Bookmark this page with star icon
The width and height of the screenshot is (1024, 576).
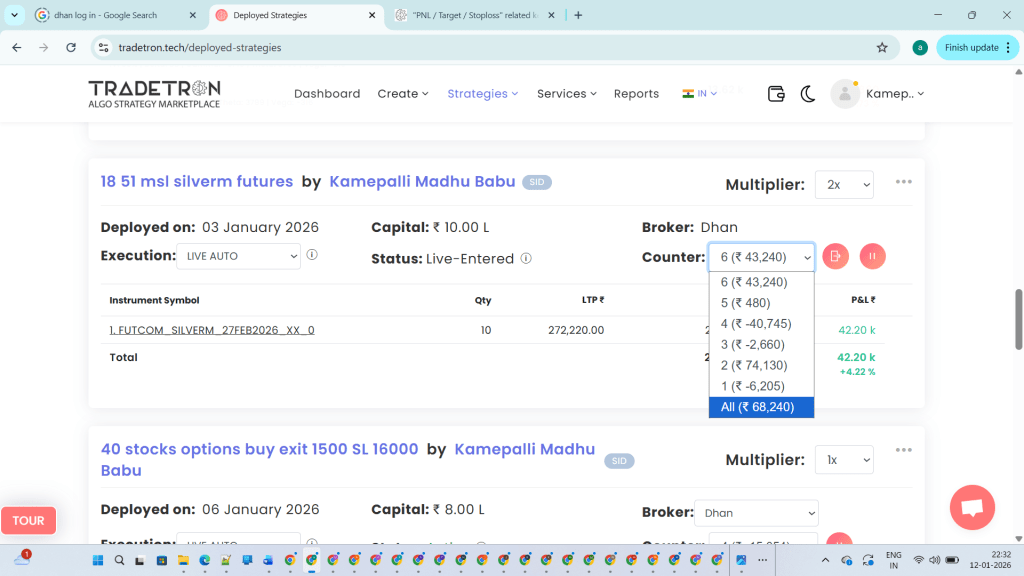[x=882, y=47]
